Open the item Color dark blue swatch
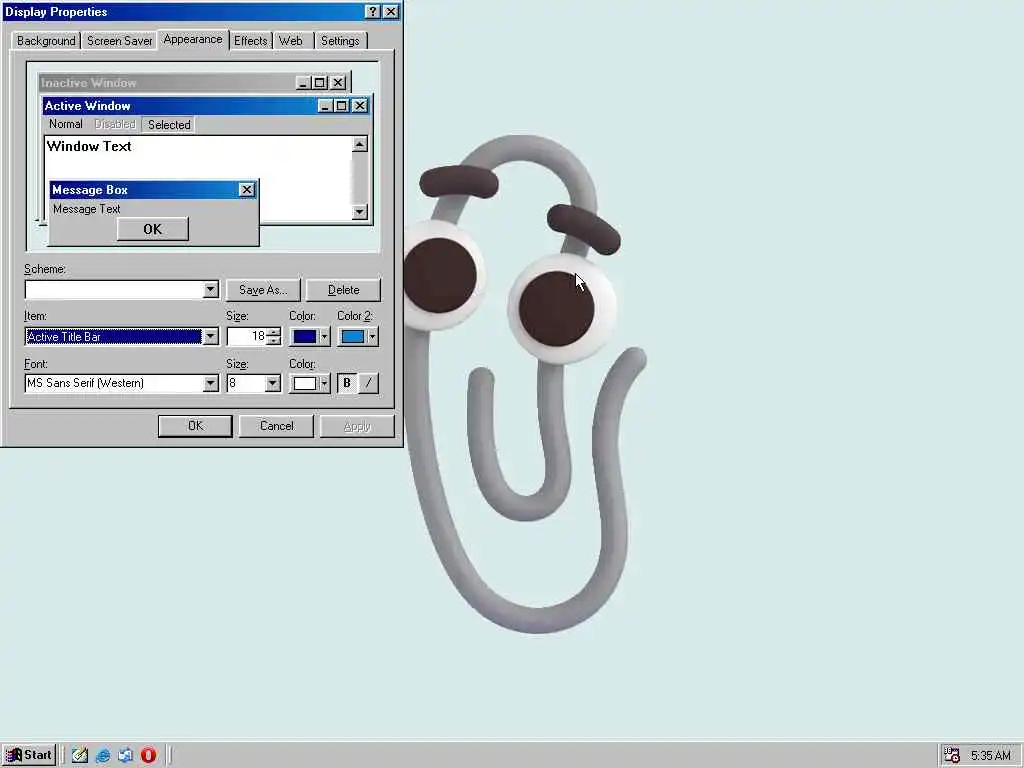Viewport: 1024px width, 768px height. 310,336
